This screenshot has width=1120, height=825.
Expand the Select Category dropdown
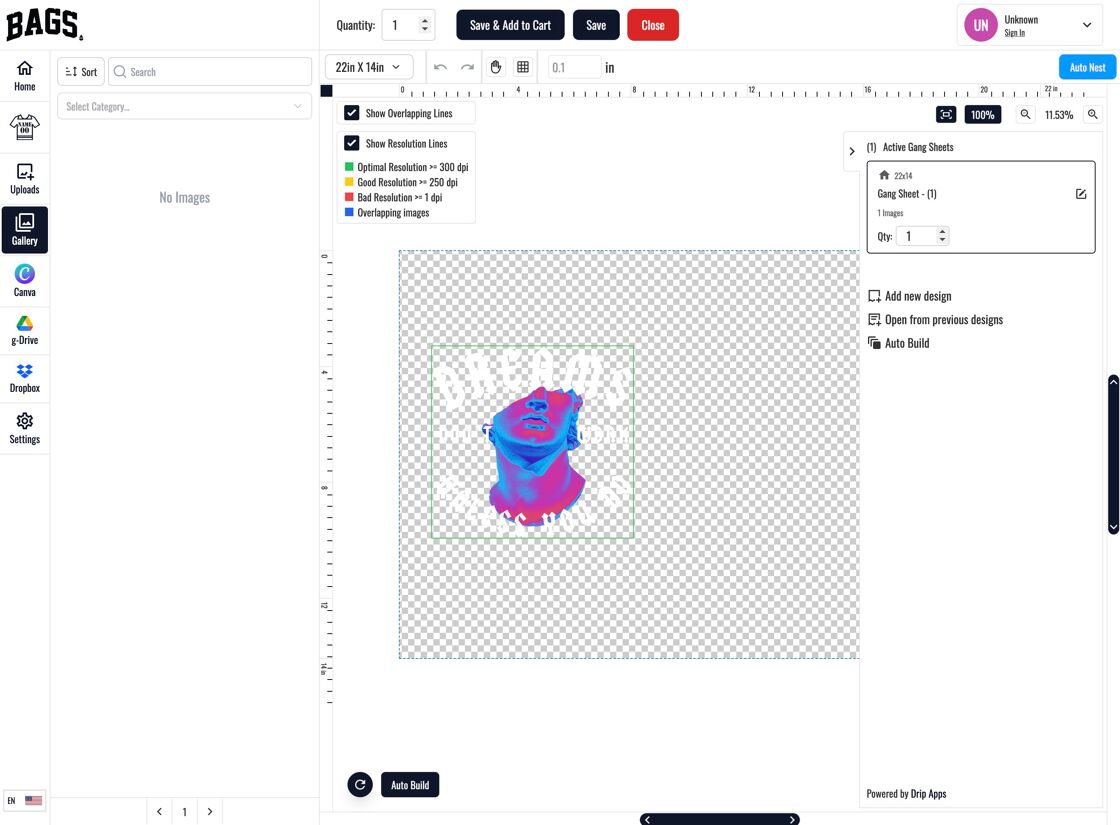coord(184,106)
